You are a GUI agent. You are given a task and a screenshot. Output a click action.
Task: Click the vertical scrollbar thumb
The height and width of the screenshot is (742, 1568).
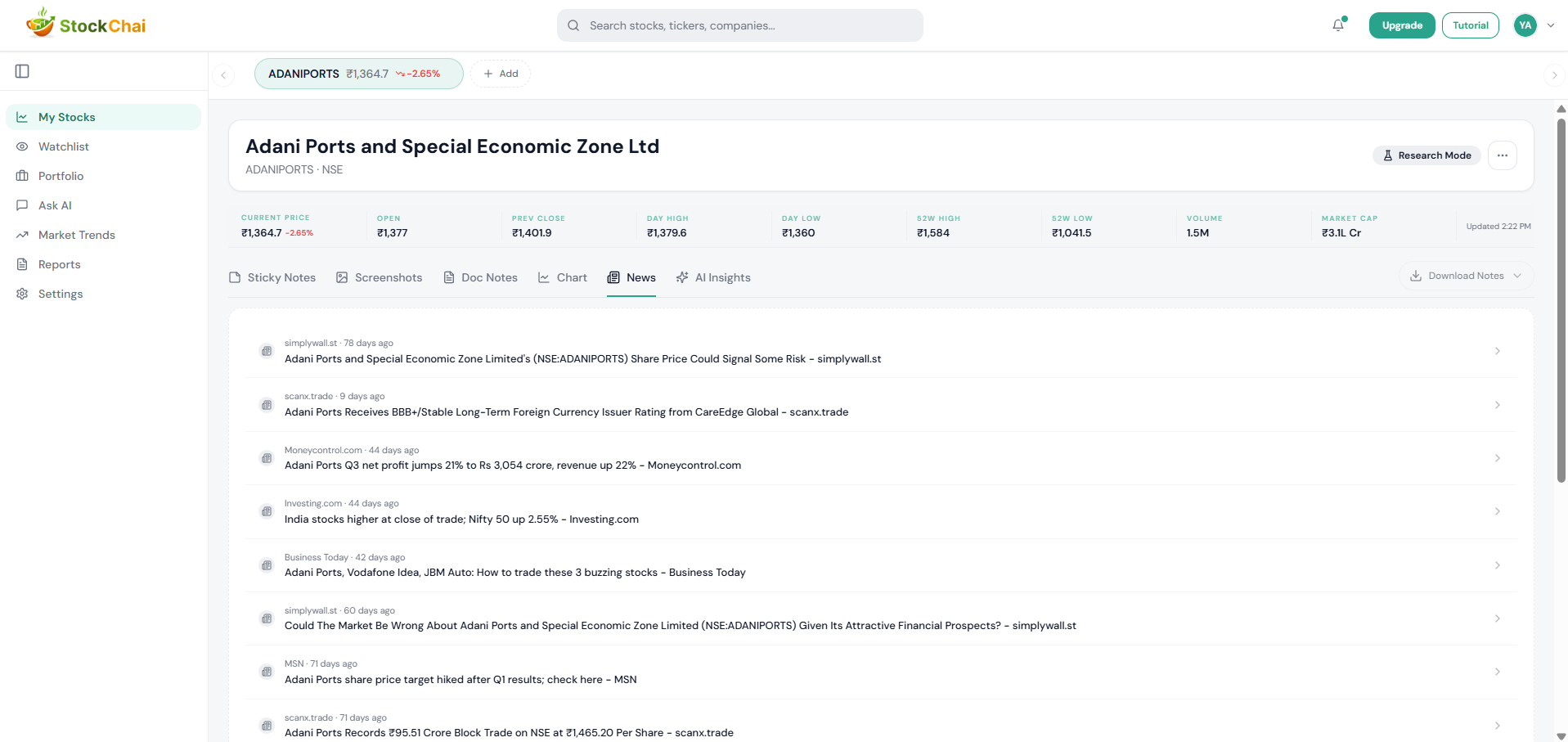point(1561,300)
